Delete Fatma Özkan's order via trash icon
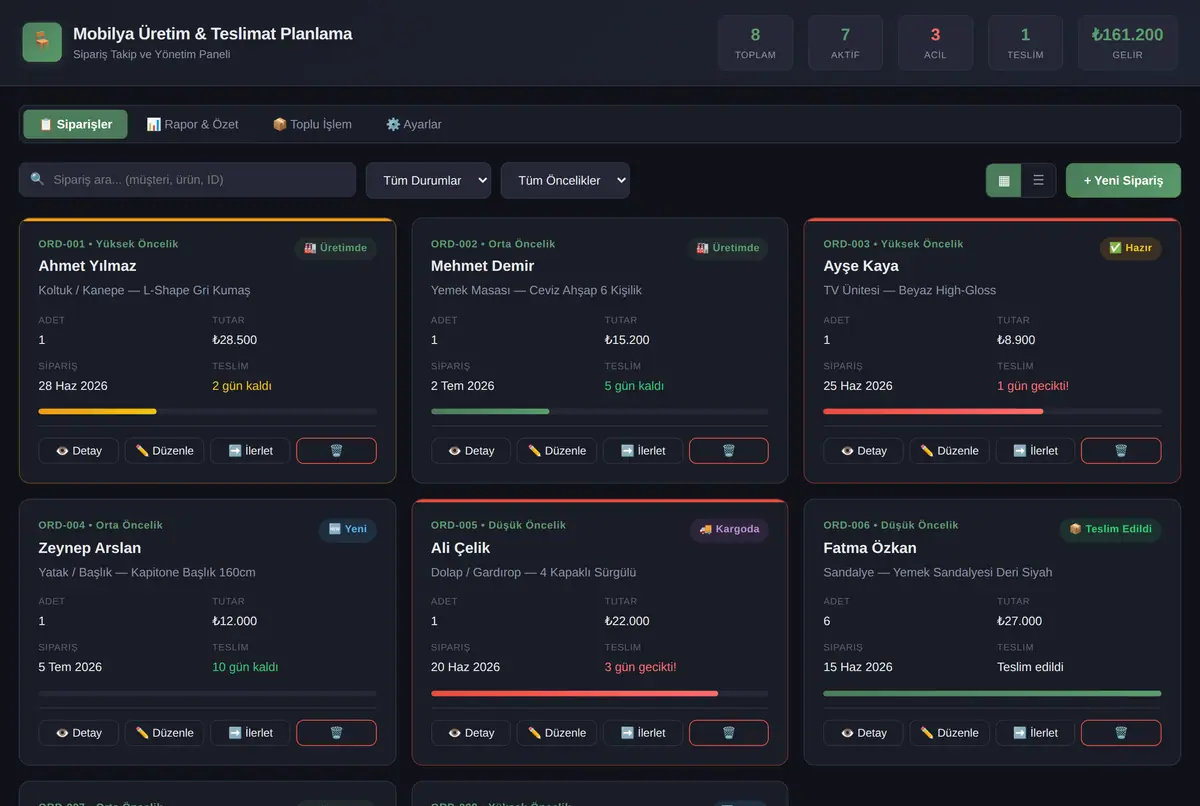The image size is (1200, 806). (x=1121, y=733)
